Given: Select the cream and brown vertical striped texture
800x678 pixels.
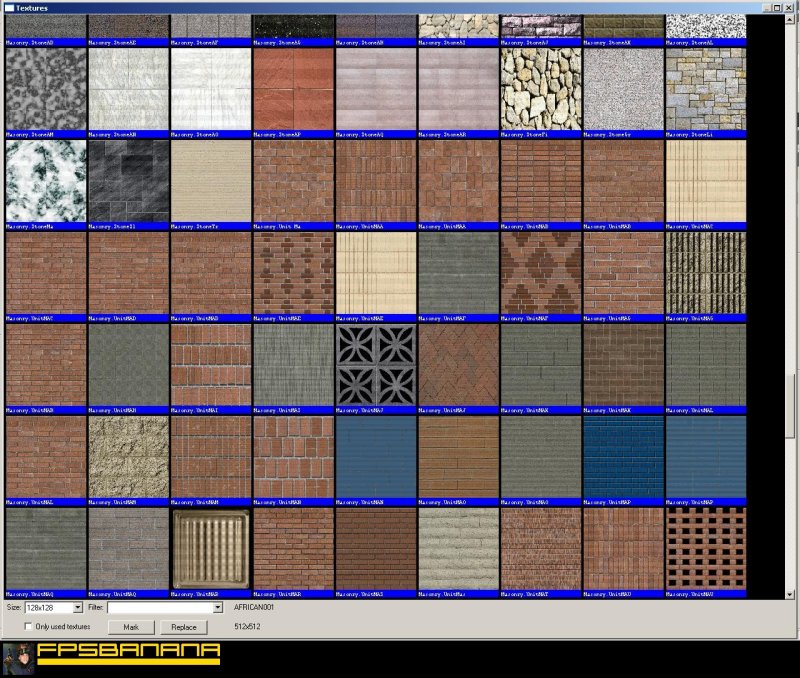Looking at the screenshot, I should [x=705, y=272].
